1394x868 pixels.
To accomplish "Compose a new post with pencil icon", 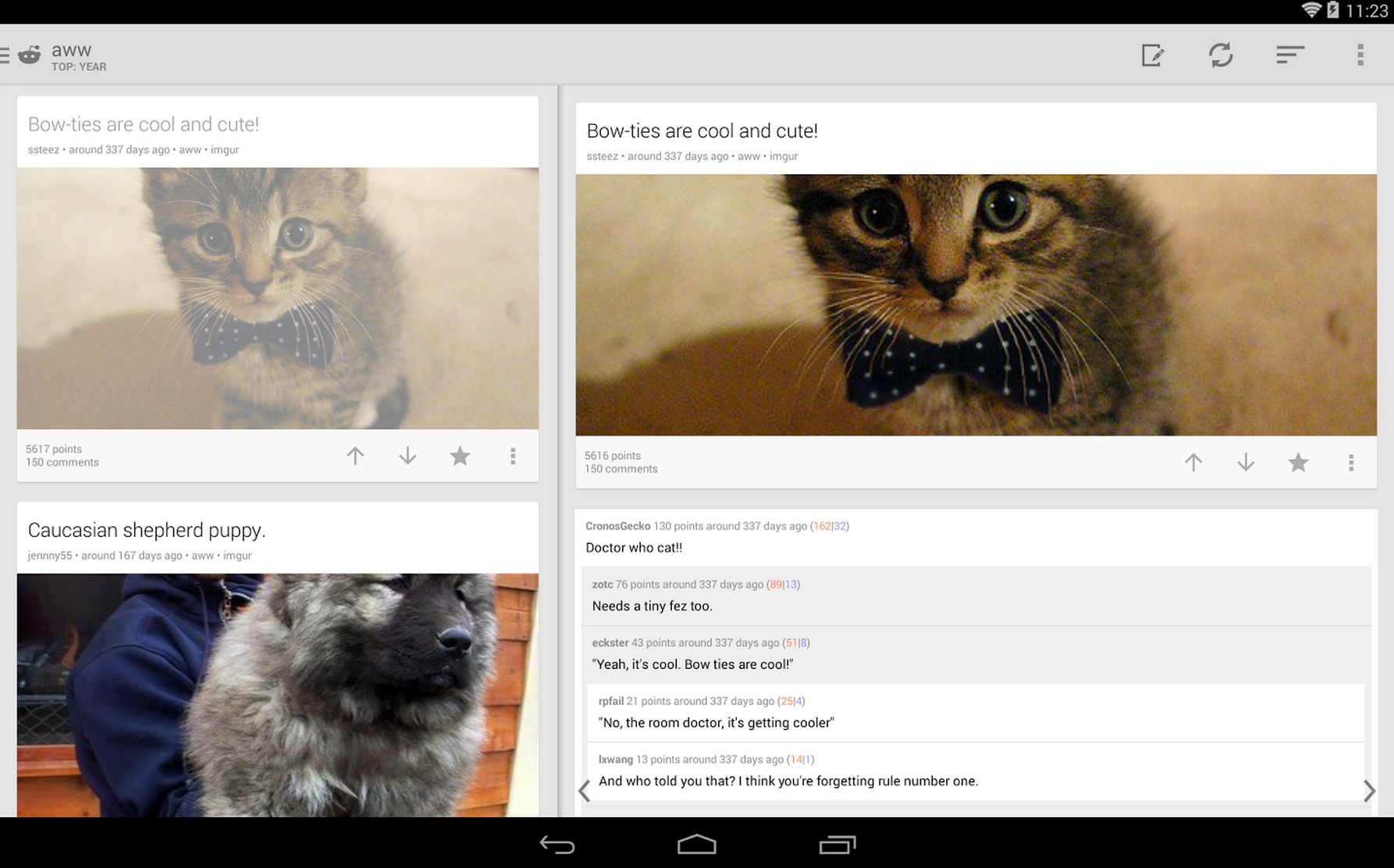I will (1153, 55).
